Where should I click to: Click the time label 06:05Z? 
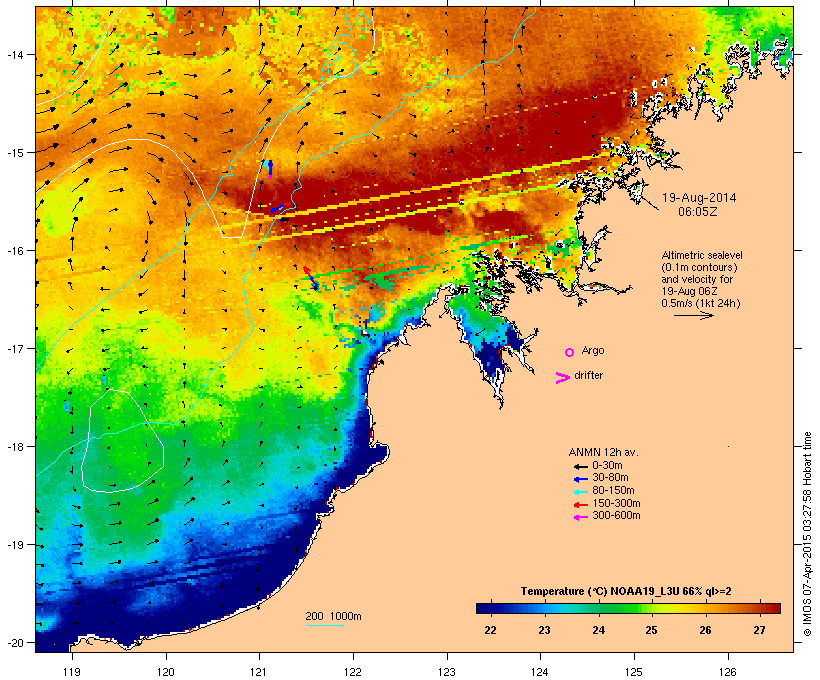698,212
